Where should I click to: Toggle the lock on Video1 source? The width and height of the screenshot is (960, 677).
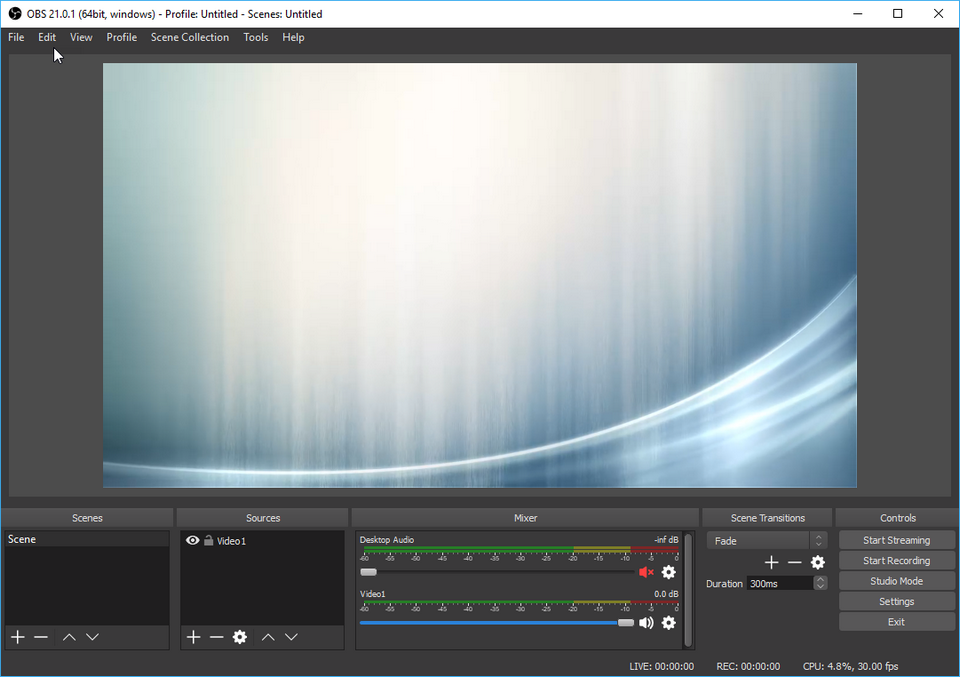[208, 541]
